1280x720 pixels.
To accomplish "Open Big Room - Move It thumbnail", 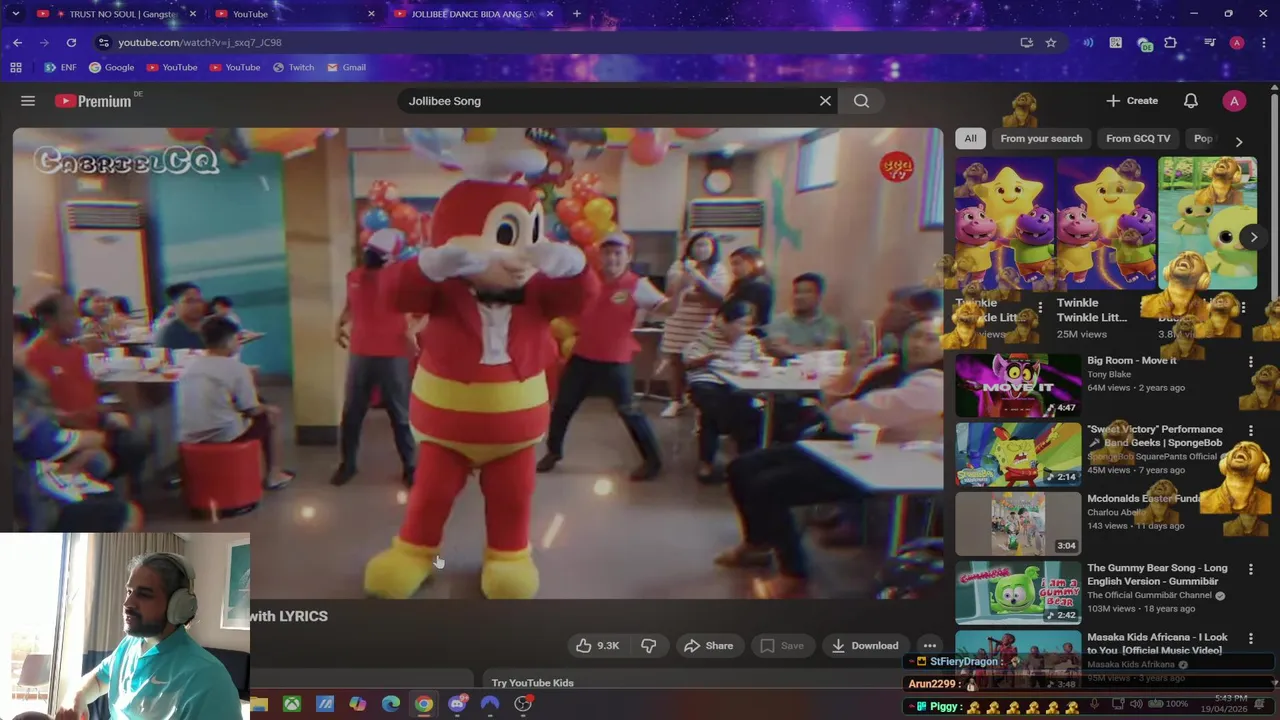I will (1018, 385).
